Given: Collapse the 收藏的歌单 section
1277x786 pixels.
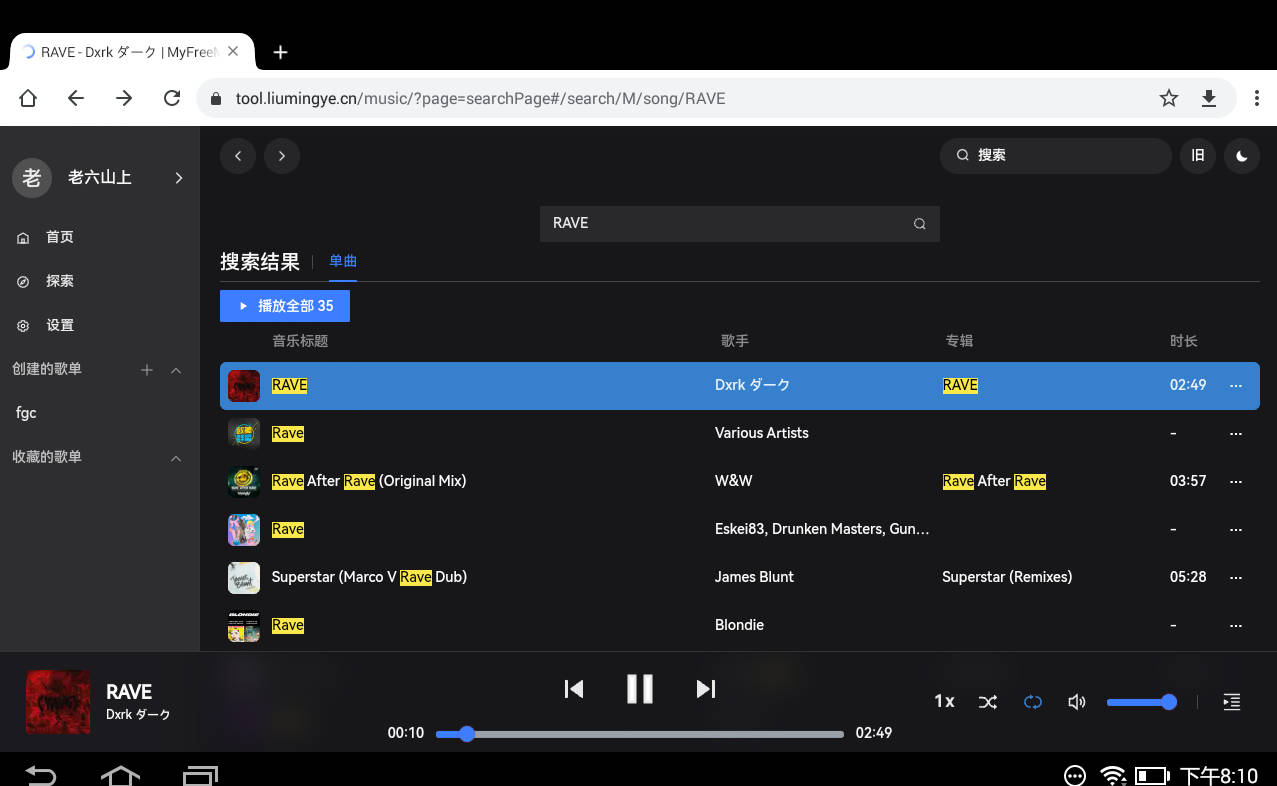Looking at the screenshot, I should [x=176, y=458].
